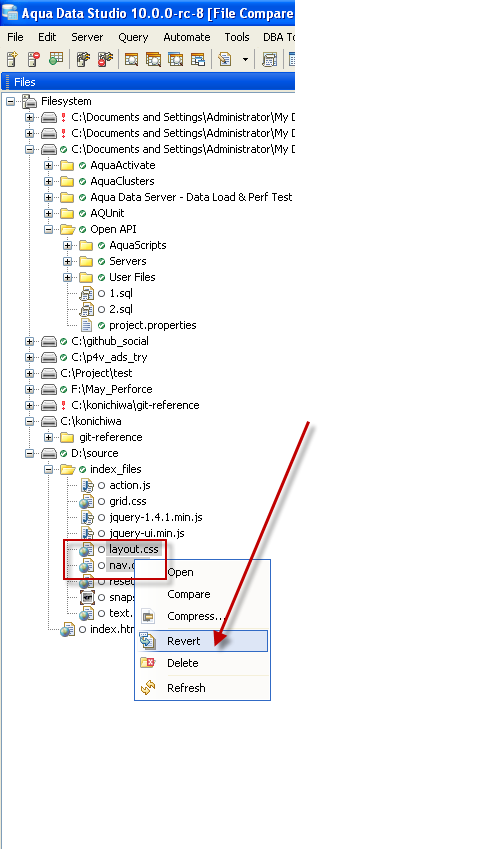Viewport: 490px width, 849px height.
Task: Select the 'git-reference' folder under C:\konichiwa
Action: [111, 437]
